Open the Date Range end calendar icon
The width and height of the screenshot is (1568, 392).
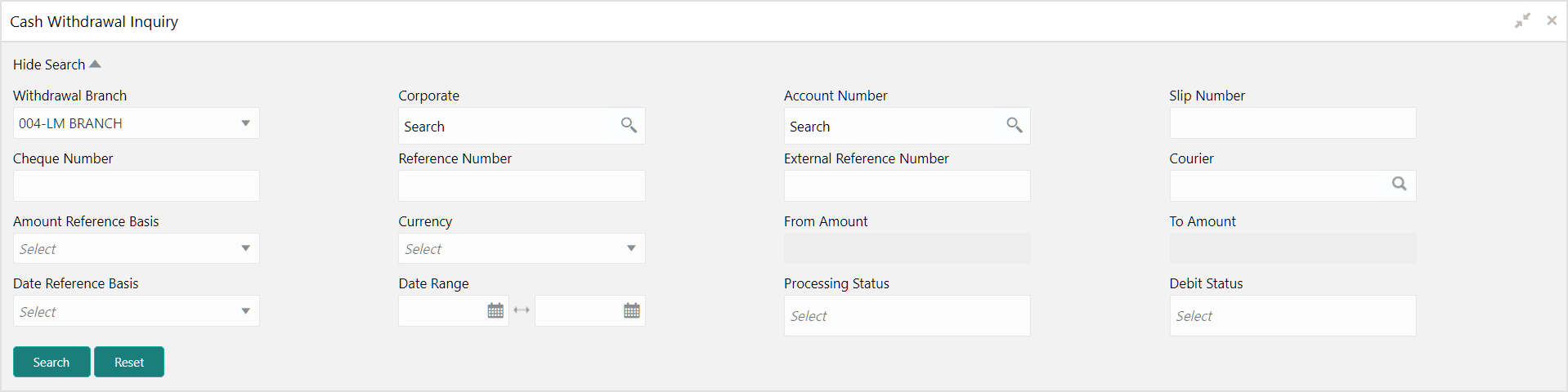tap(632, 310)
